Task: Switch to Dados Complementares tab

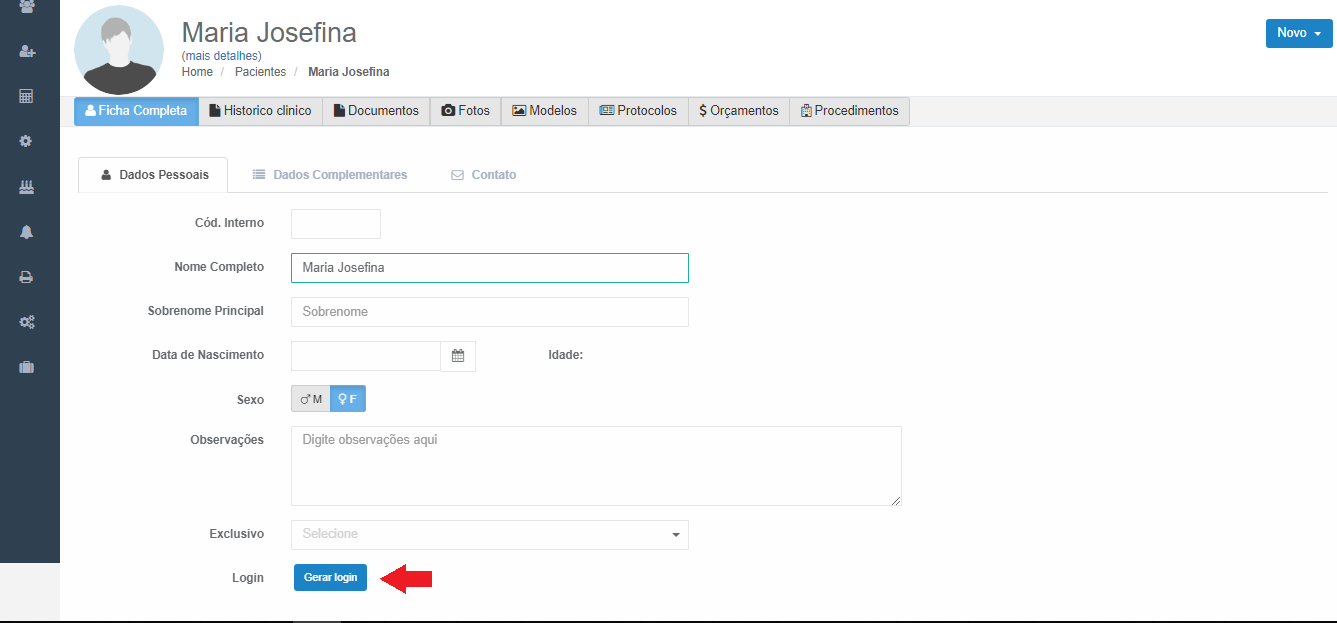Action: point(329,175)
